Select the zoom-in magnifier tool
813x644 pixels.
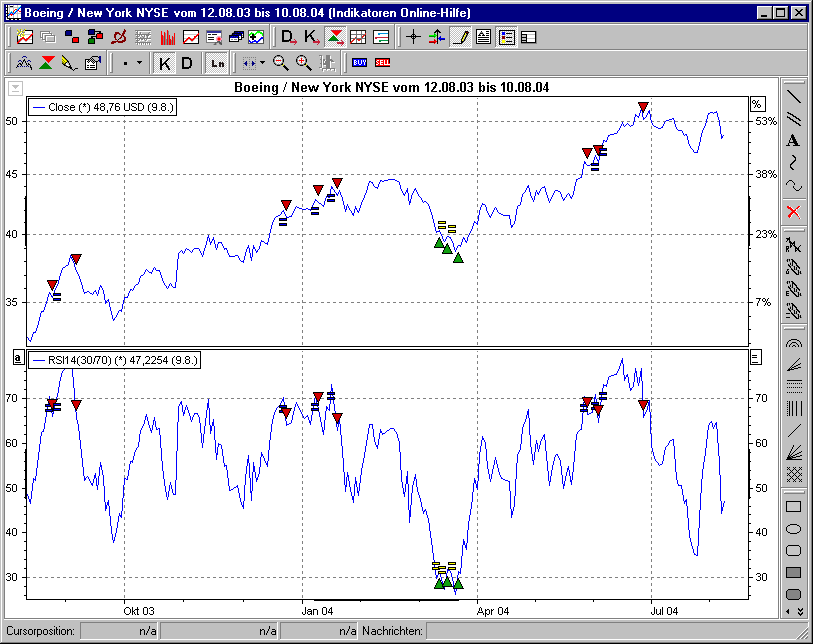[x=303, y=62]
